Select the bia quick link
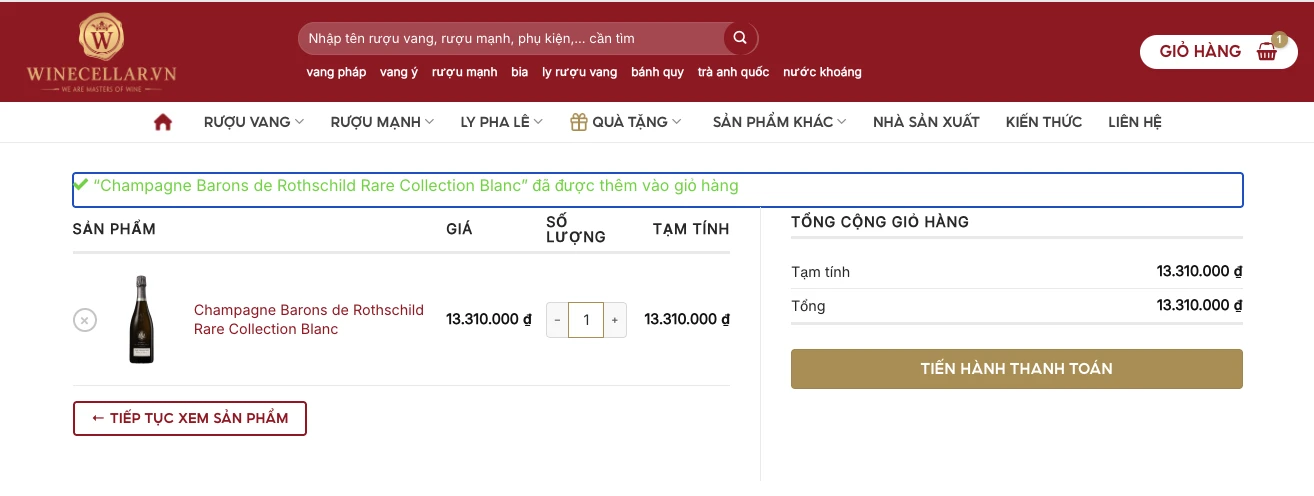Screen dimensions: 1314x496 pyautogui.click(x=519, y=72)
